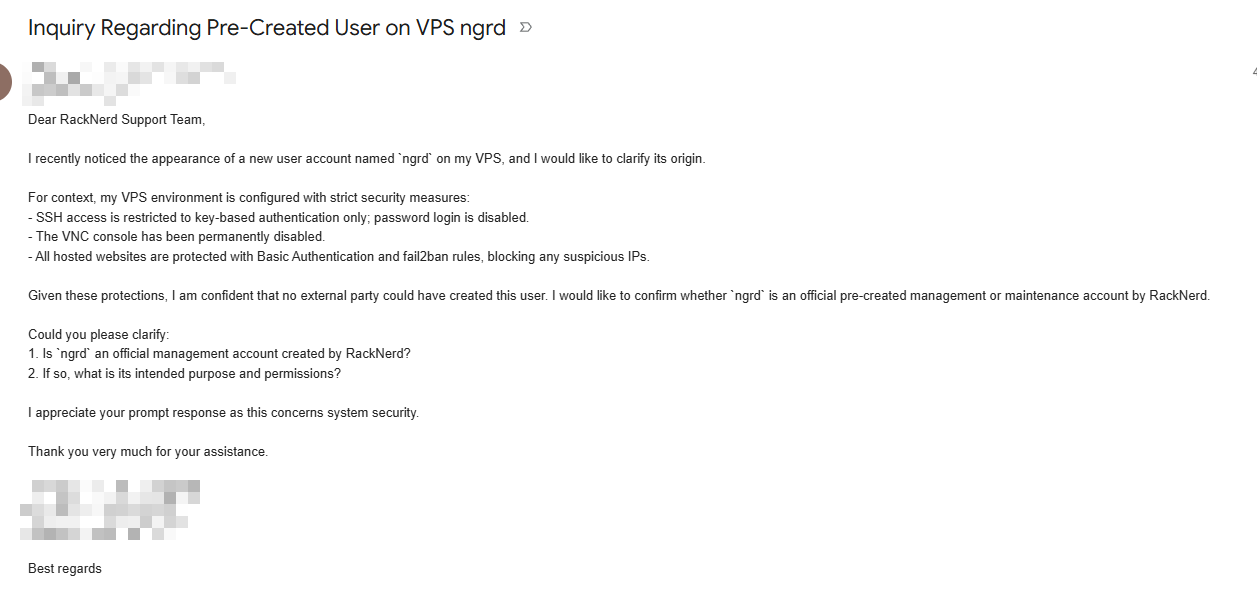1257x616 pixels.
Task: Click the blurred sender name
Action: pos(130,72)
